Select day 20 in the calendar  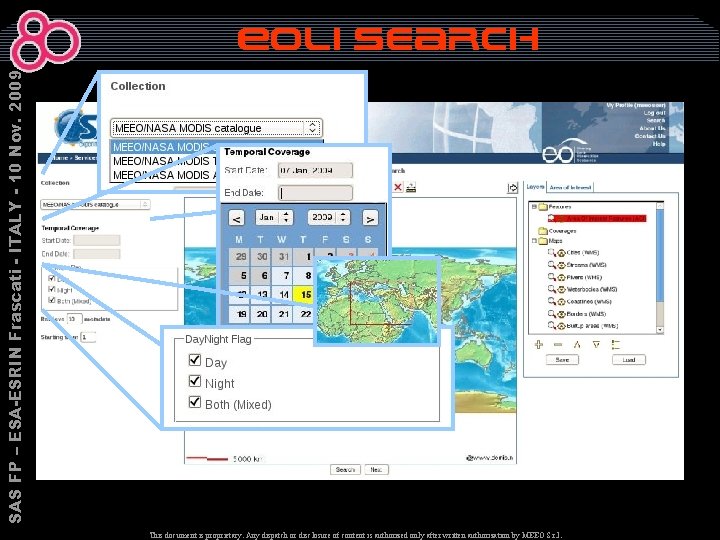pos(262,314)
